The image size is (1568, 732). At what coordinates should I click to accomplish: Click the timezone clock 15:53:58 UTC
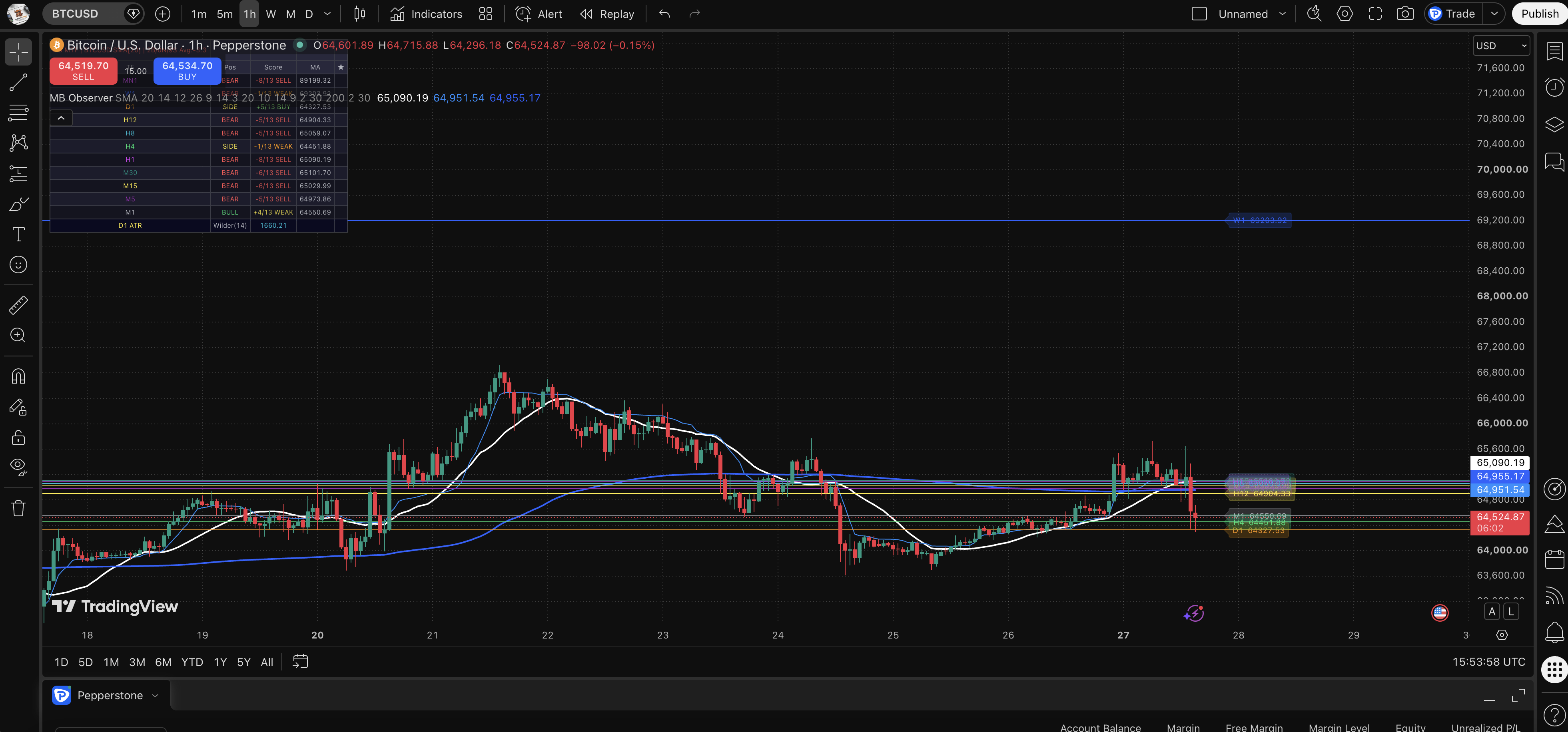pos(1488,662)
